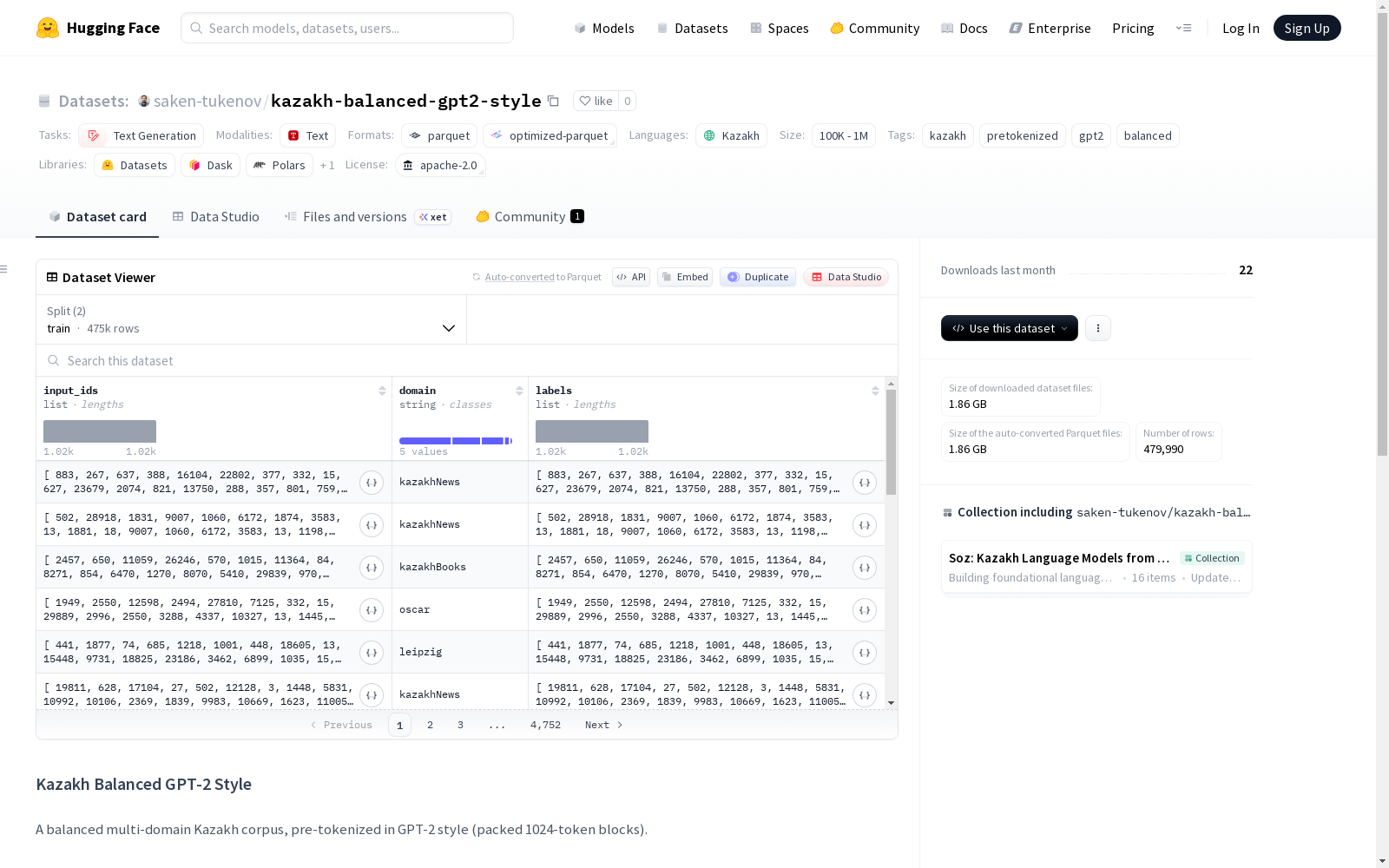1389x868 pixels.
Task: Expand input_ids JSON for the oscar row
Action: pos(372,610)
